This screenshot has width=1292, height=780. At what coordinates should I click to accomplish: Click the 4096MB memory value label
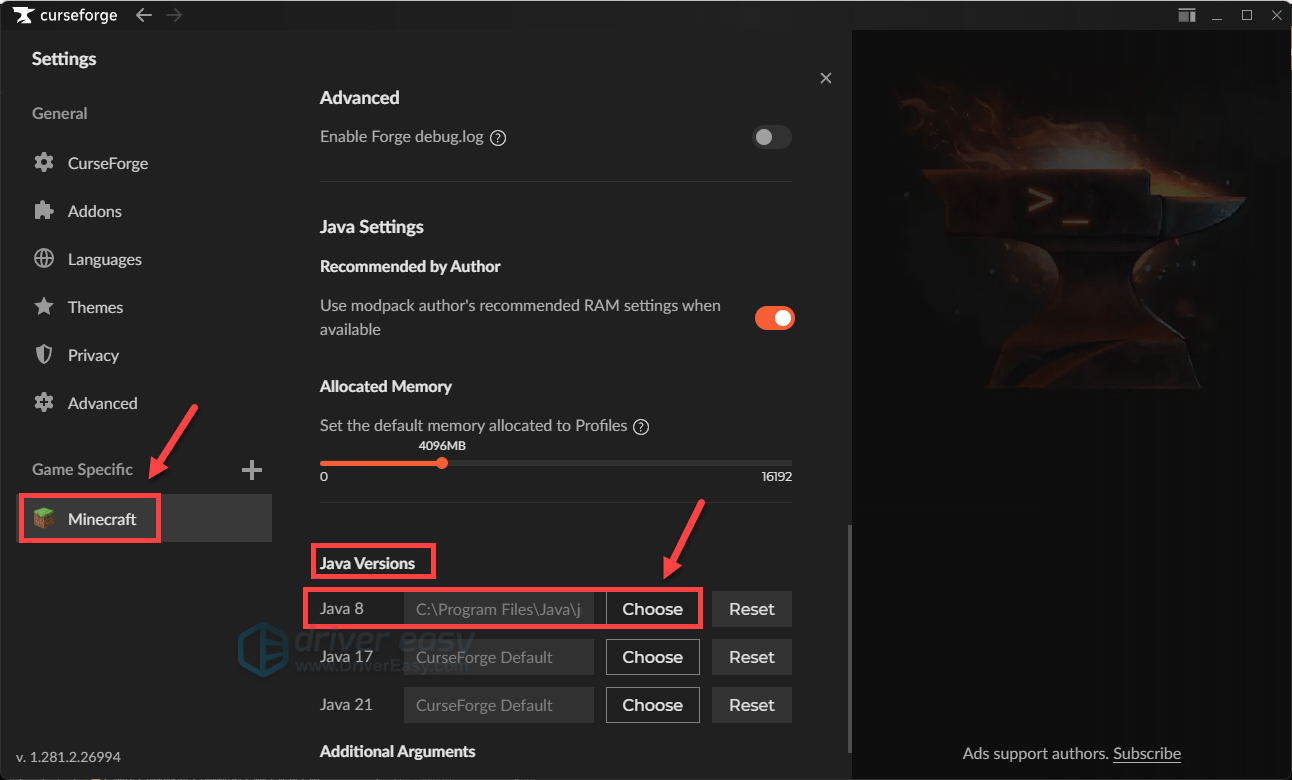click(x=442, y=445)
